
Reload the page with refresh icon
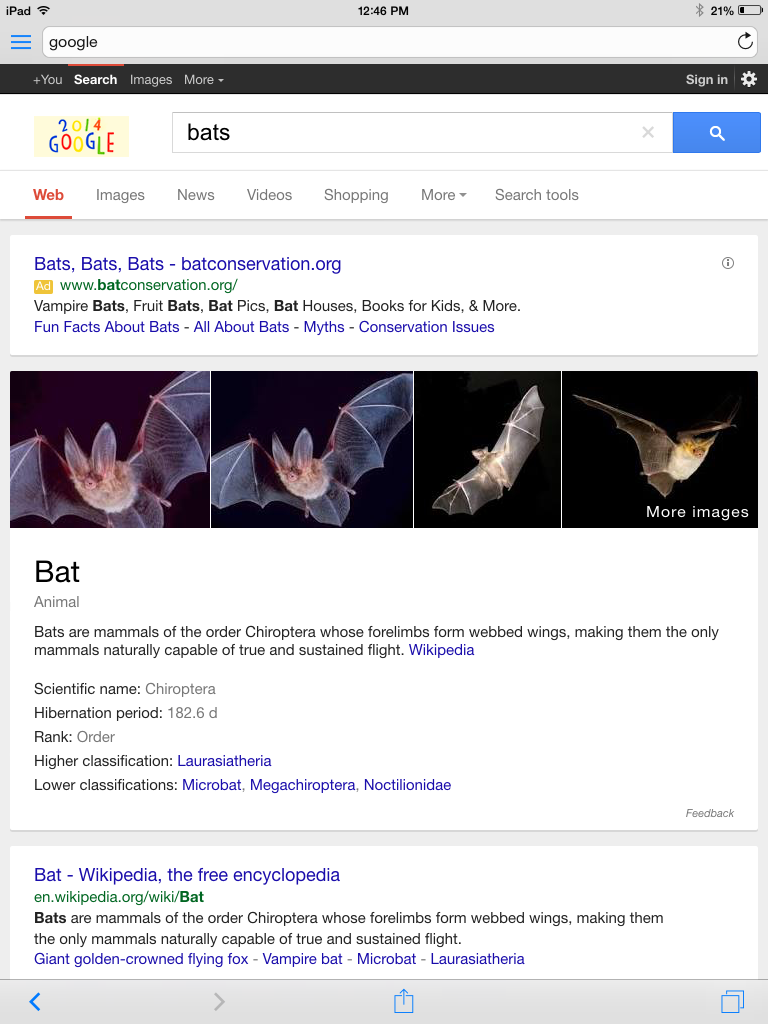tap(744, 41)
